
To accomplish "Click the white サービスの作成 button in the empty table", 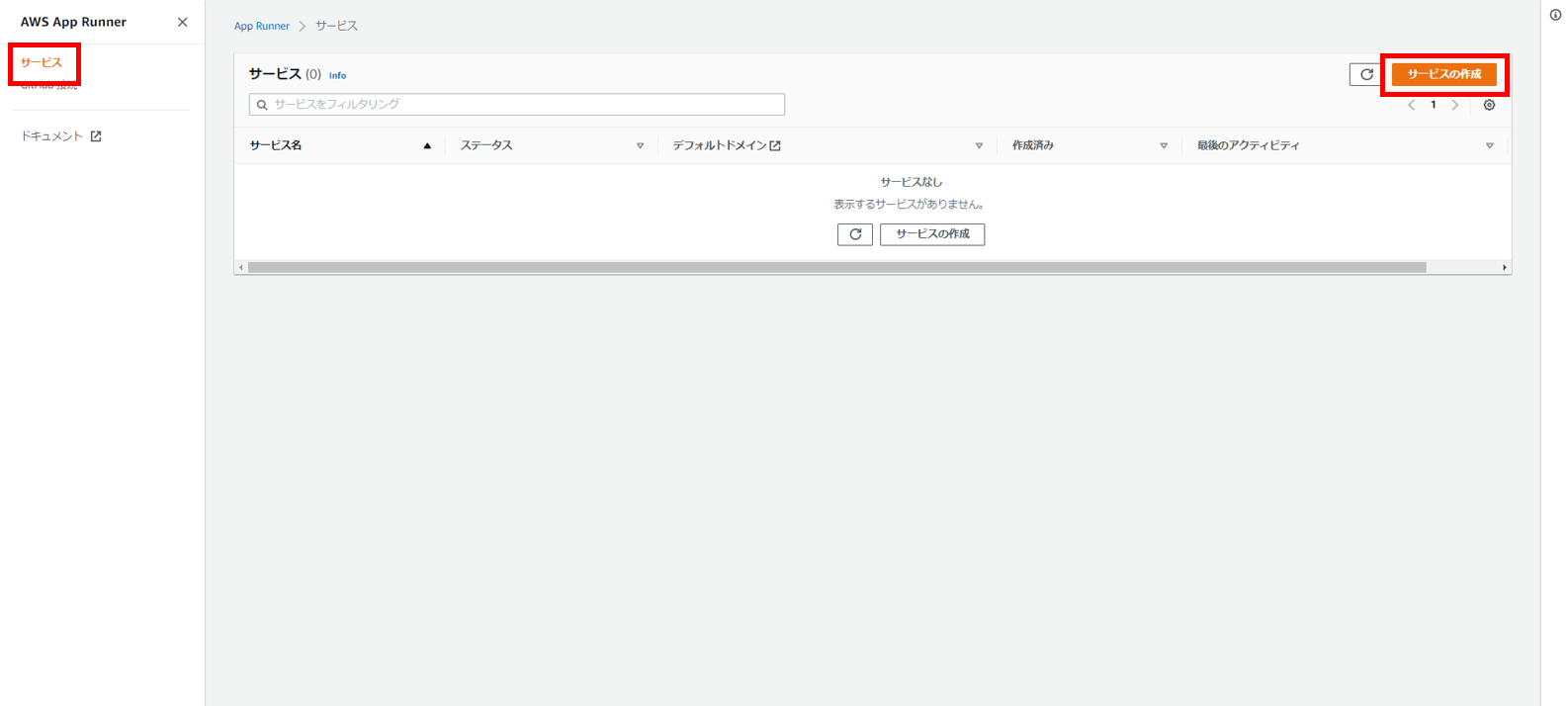I will 932,234.
